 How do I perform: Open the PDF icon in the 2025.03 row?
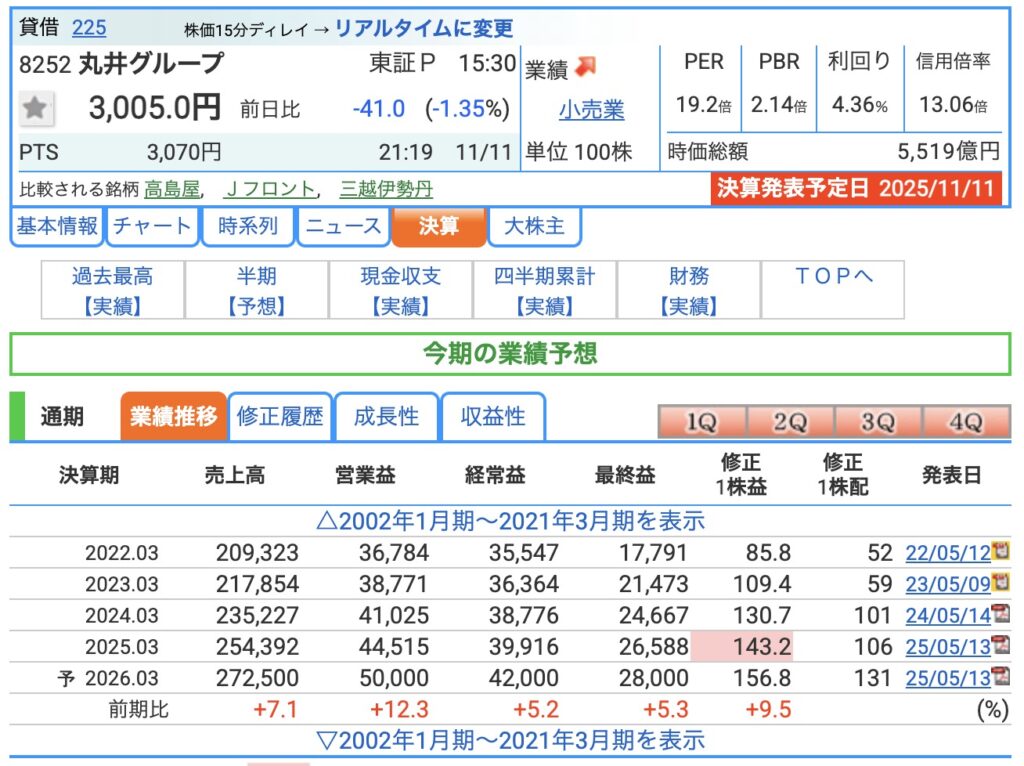(999, 646)
